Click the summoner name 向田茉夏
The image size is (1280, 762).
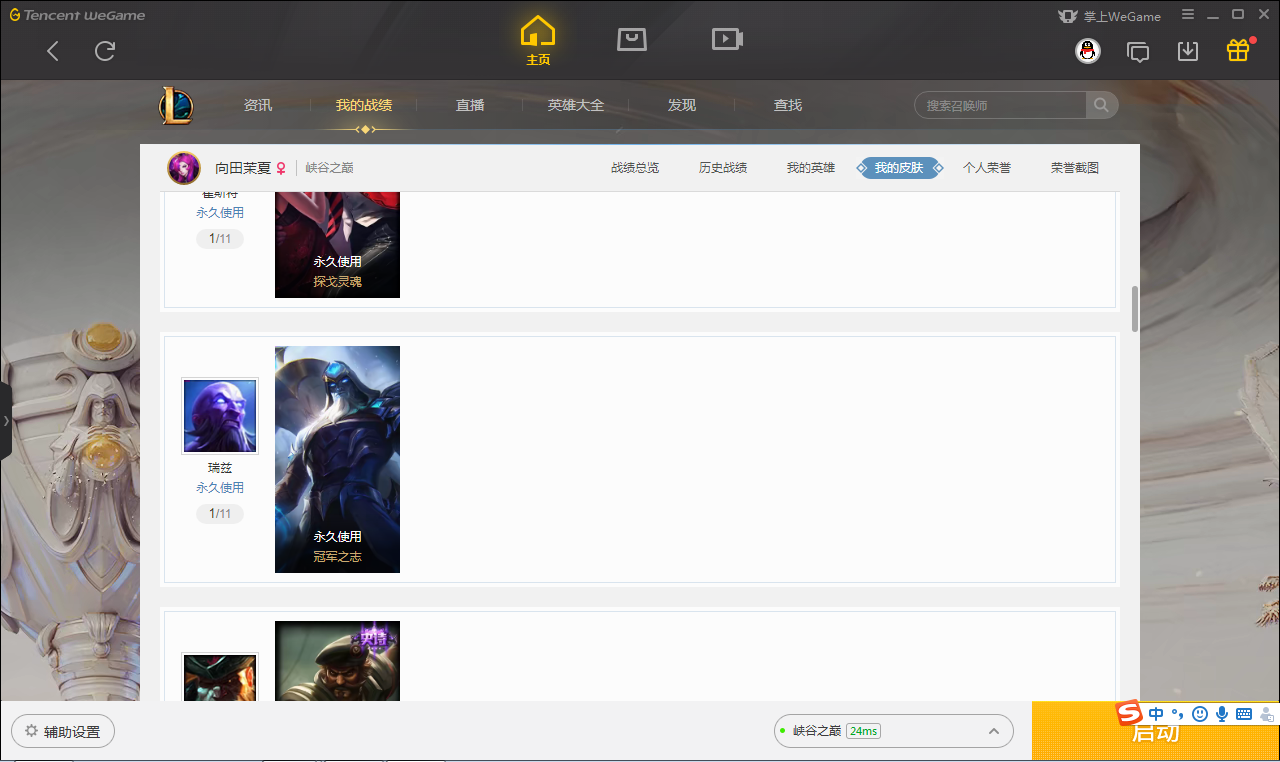pos(243,168)
